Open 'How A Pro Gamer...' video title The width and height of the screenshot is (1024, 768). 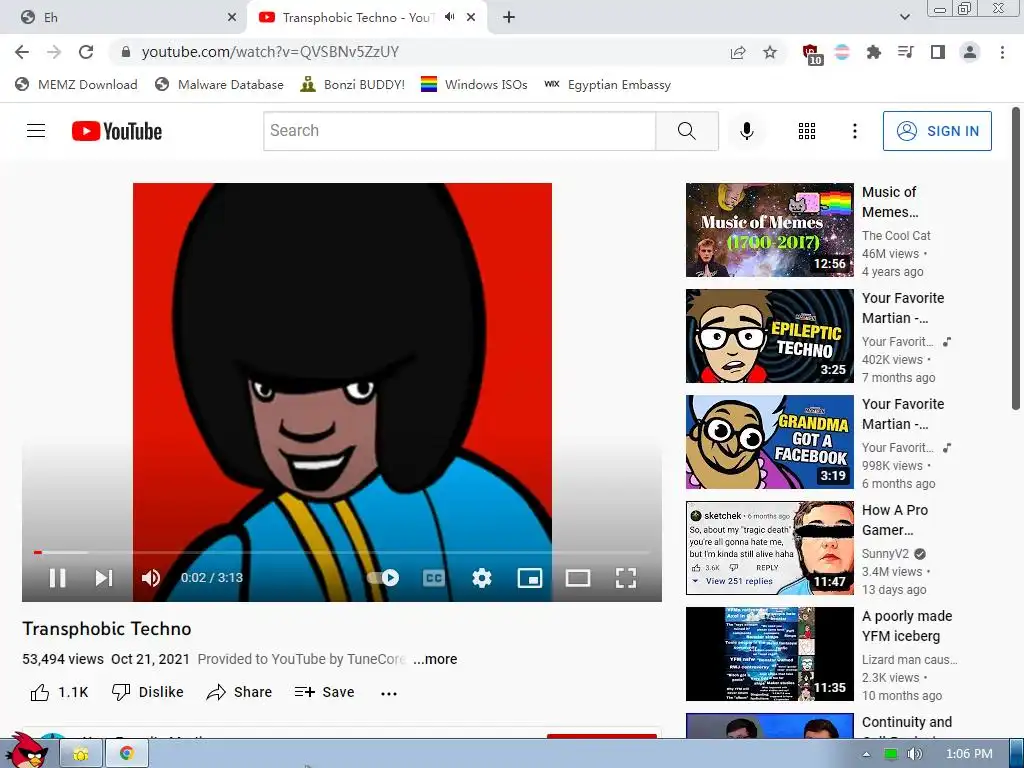click(x=895, y=520)
